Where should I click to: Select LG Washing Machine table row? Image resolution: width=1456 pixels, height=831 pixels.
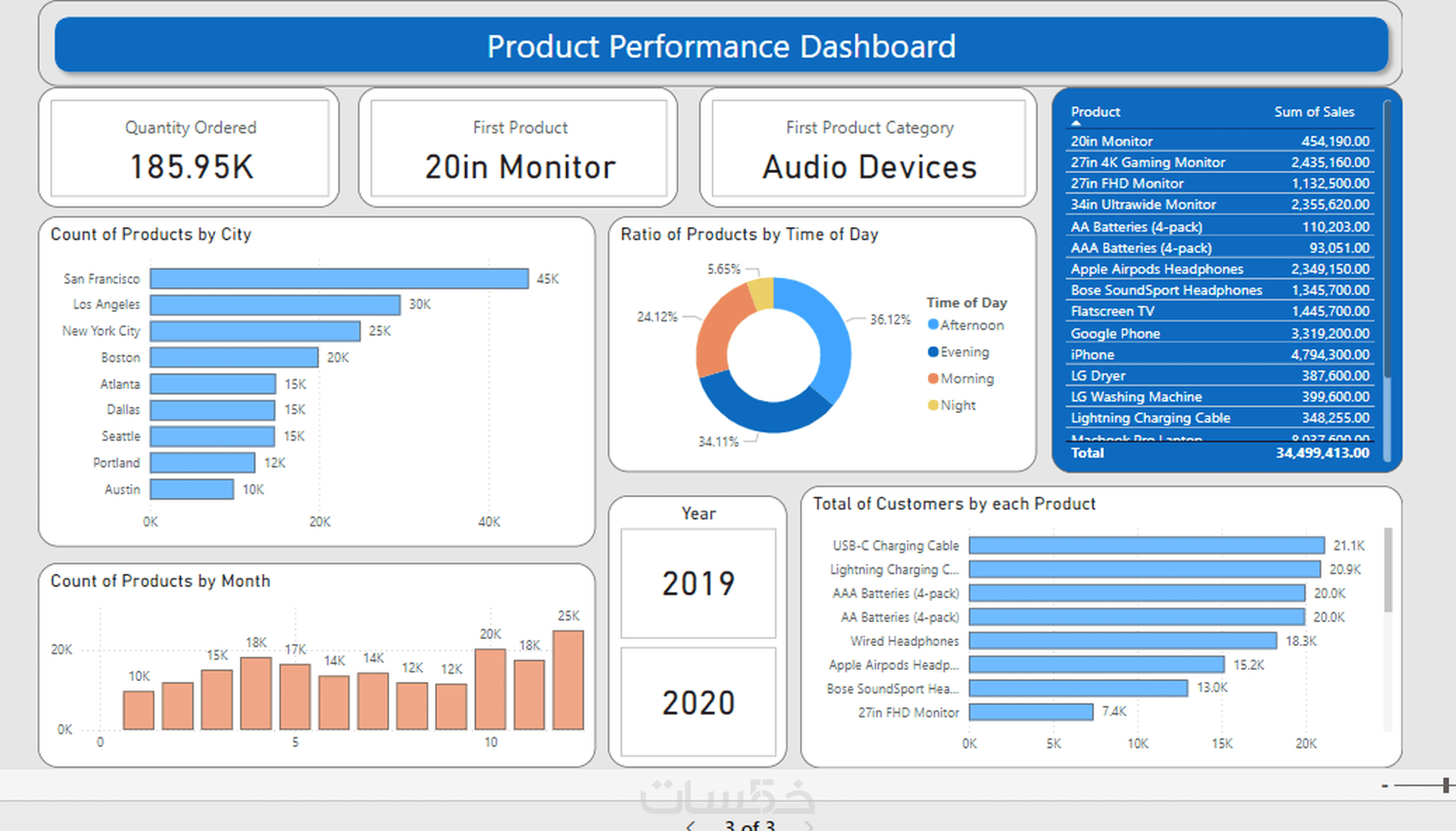click(x=1220, y=397)
